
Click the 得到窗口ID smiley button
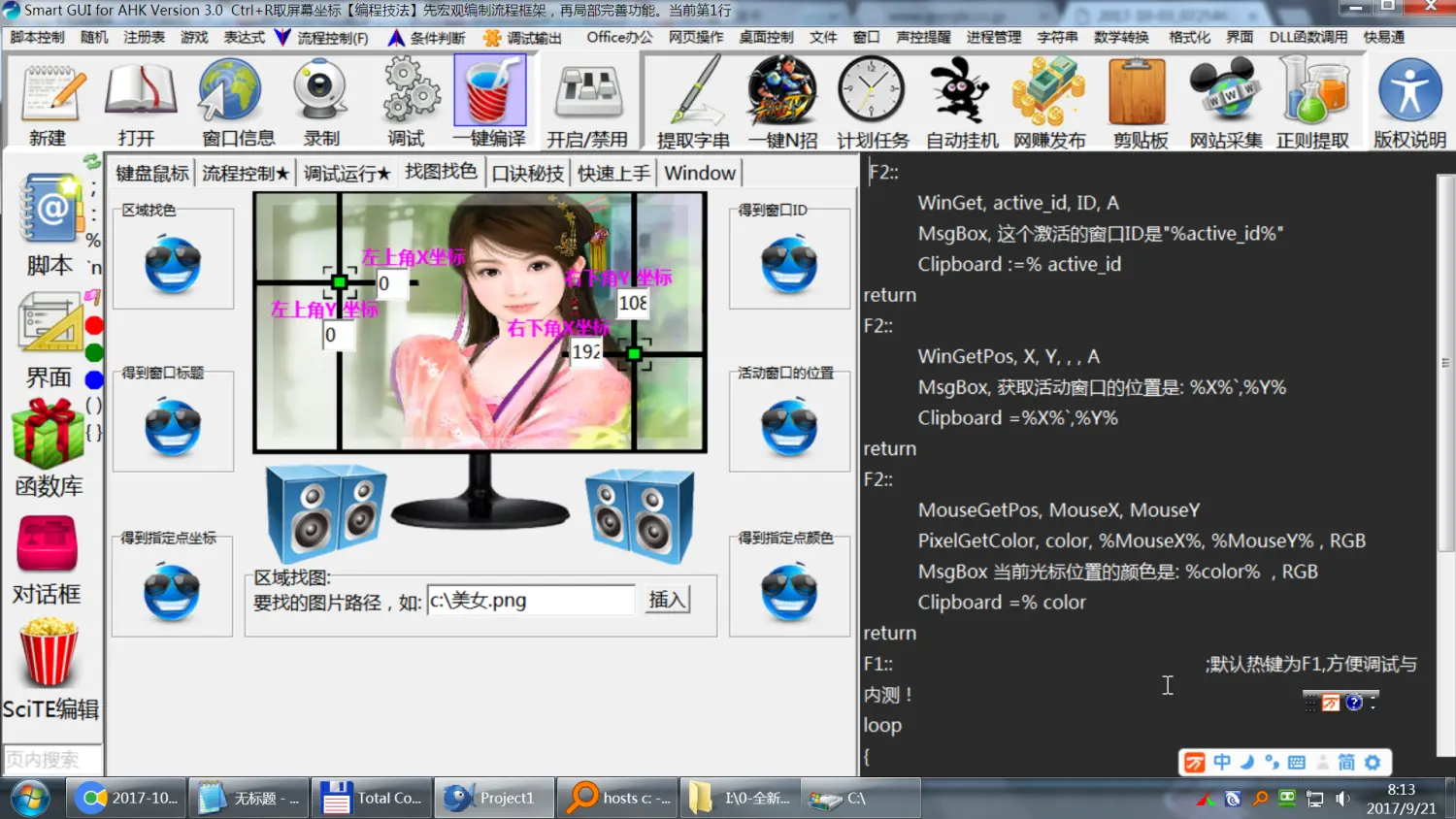(x=789, y=264)
